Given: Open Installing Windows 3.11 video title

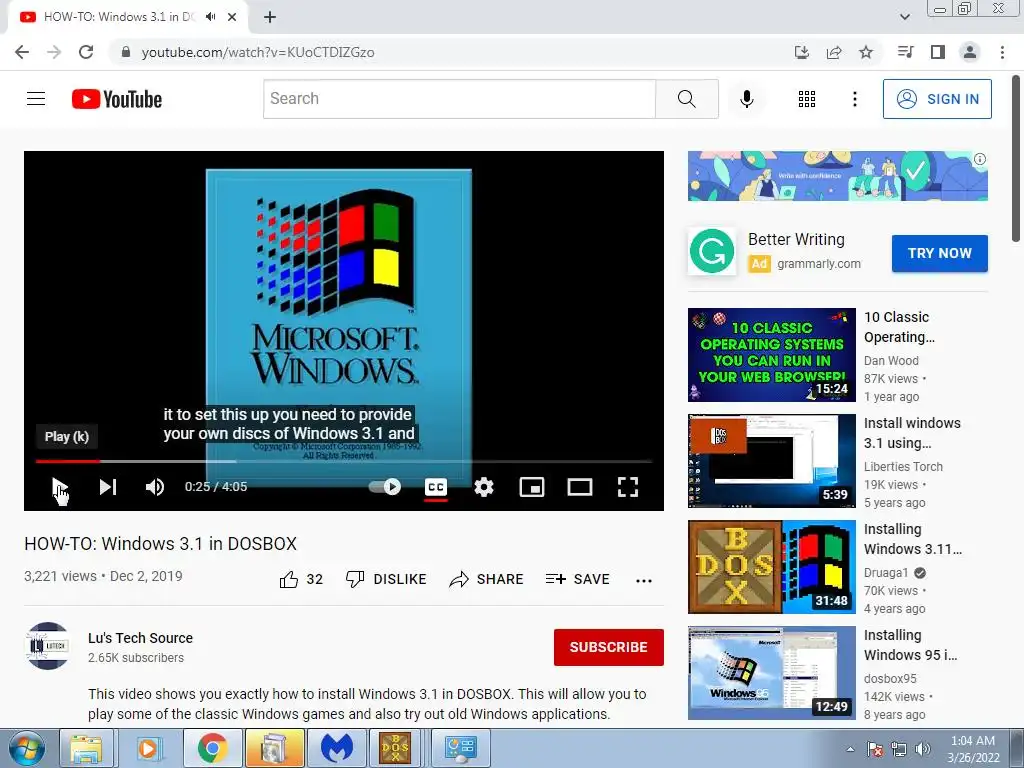Looking at the screenshot, I should pos(912,539).
